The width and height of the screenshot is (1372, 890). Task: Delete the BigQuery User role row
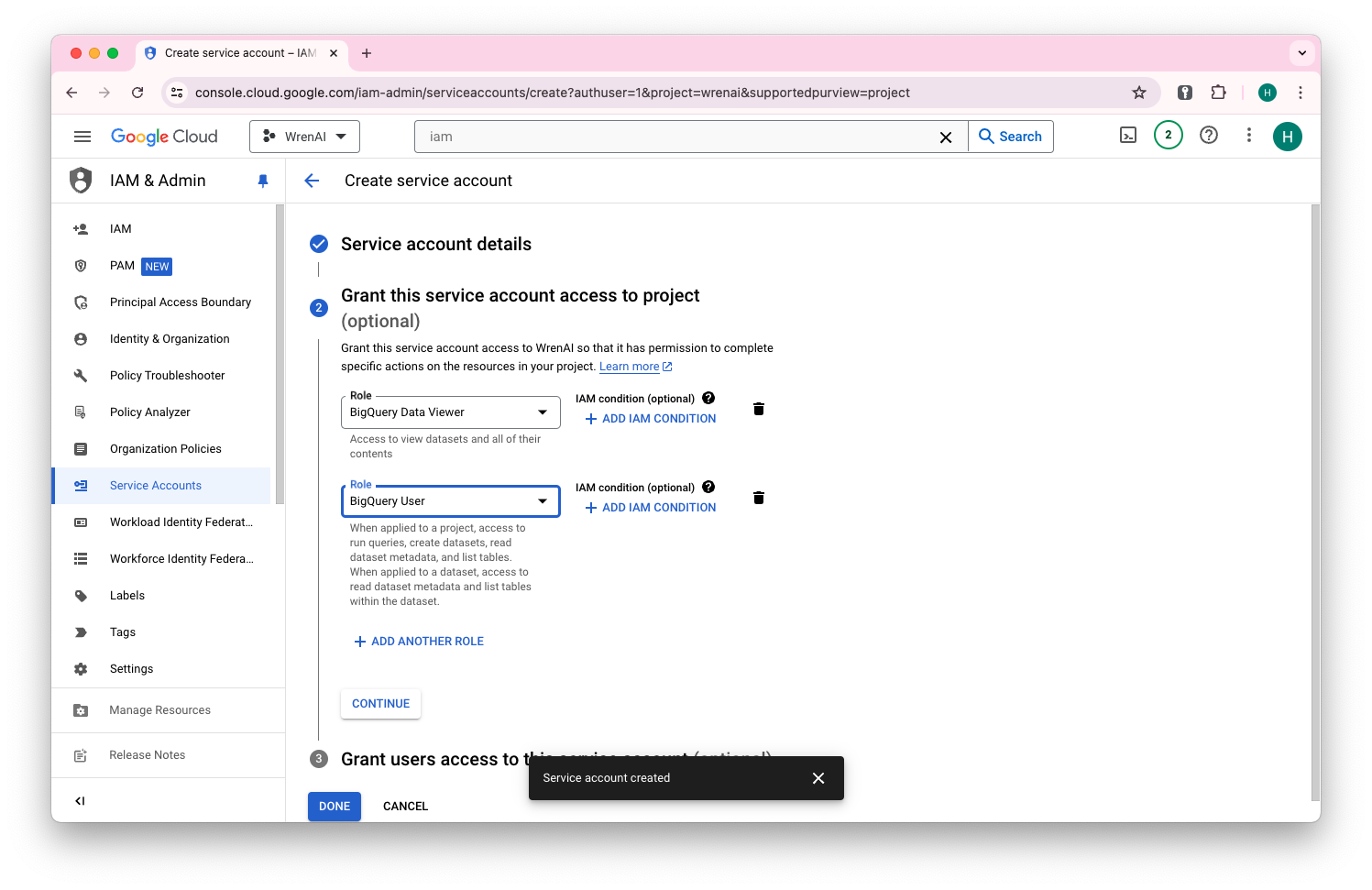point(759,498)
